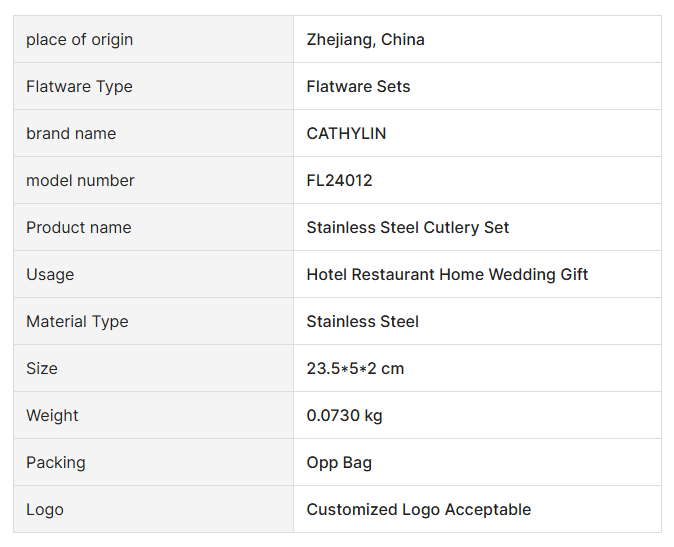674x547 pixels.
Task: Select model number value FL24012
Action: point(339,181)
